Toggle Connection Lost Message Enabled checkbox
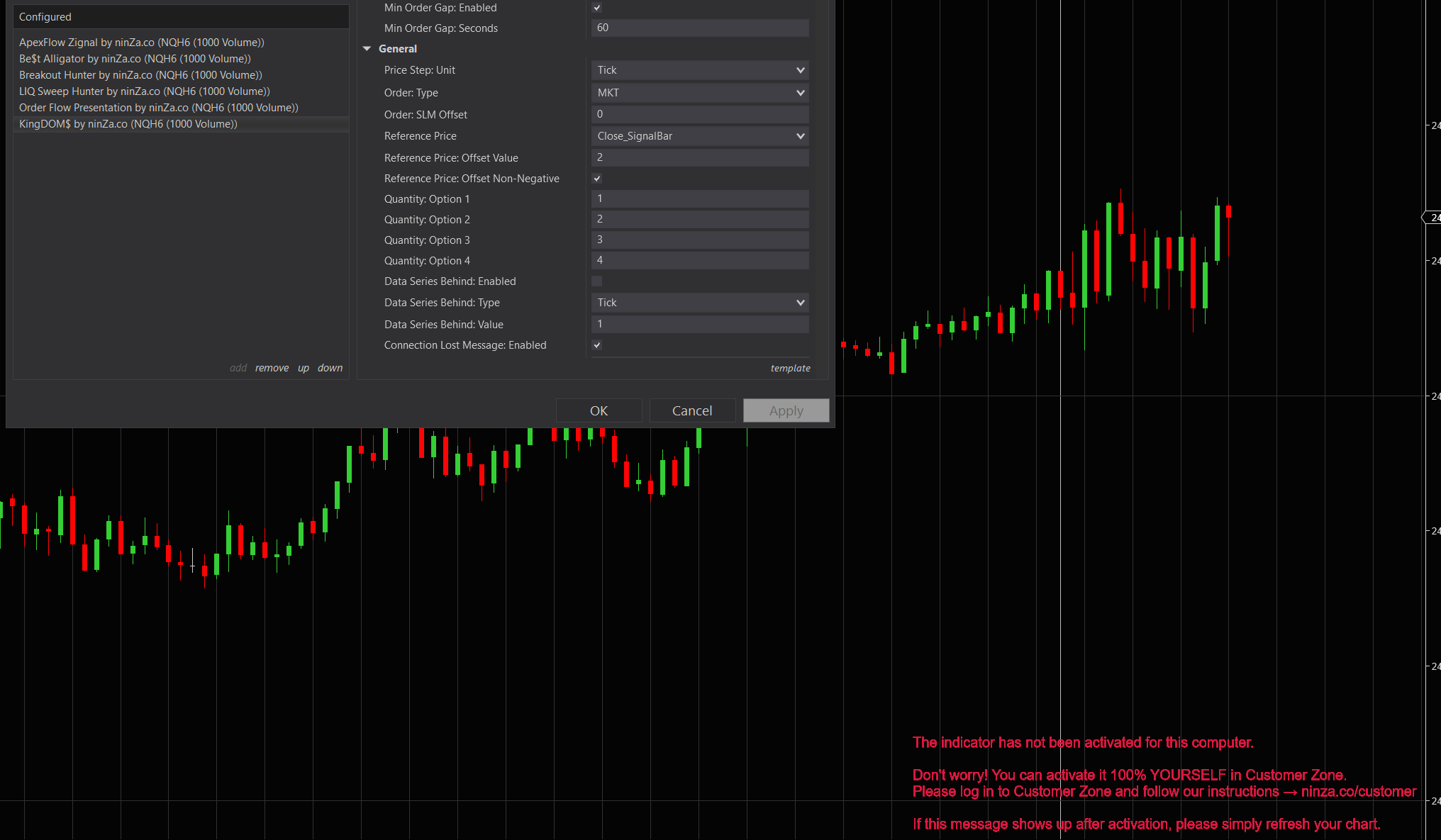This screenshot has height=840, width=1441. click(596, 345)
